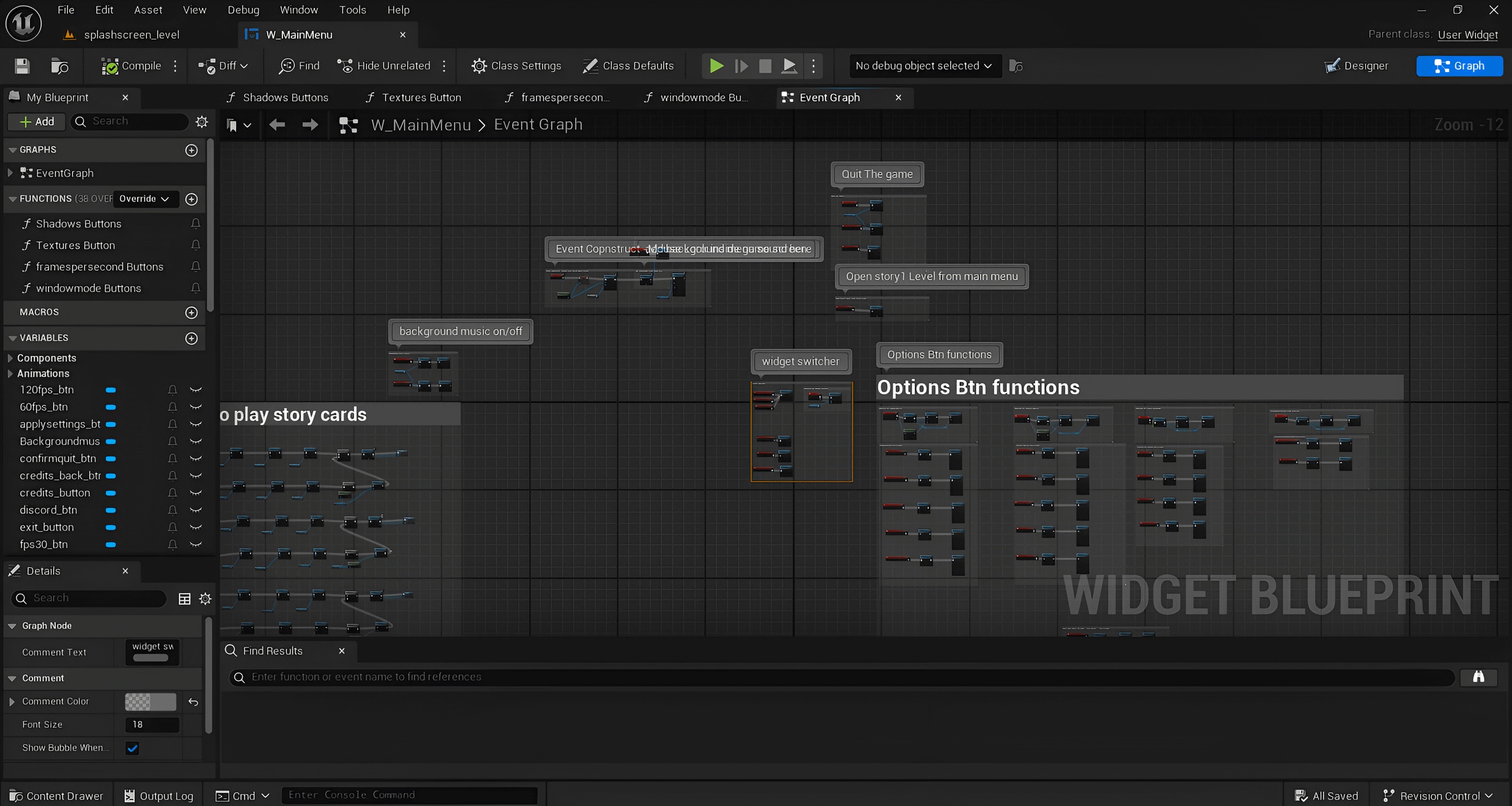Add a new graph with plus icon

tap(191, 150)
